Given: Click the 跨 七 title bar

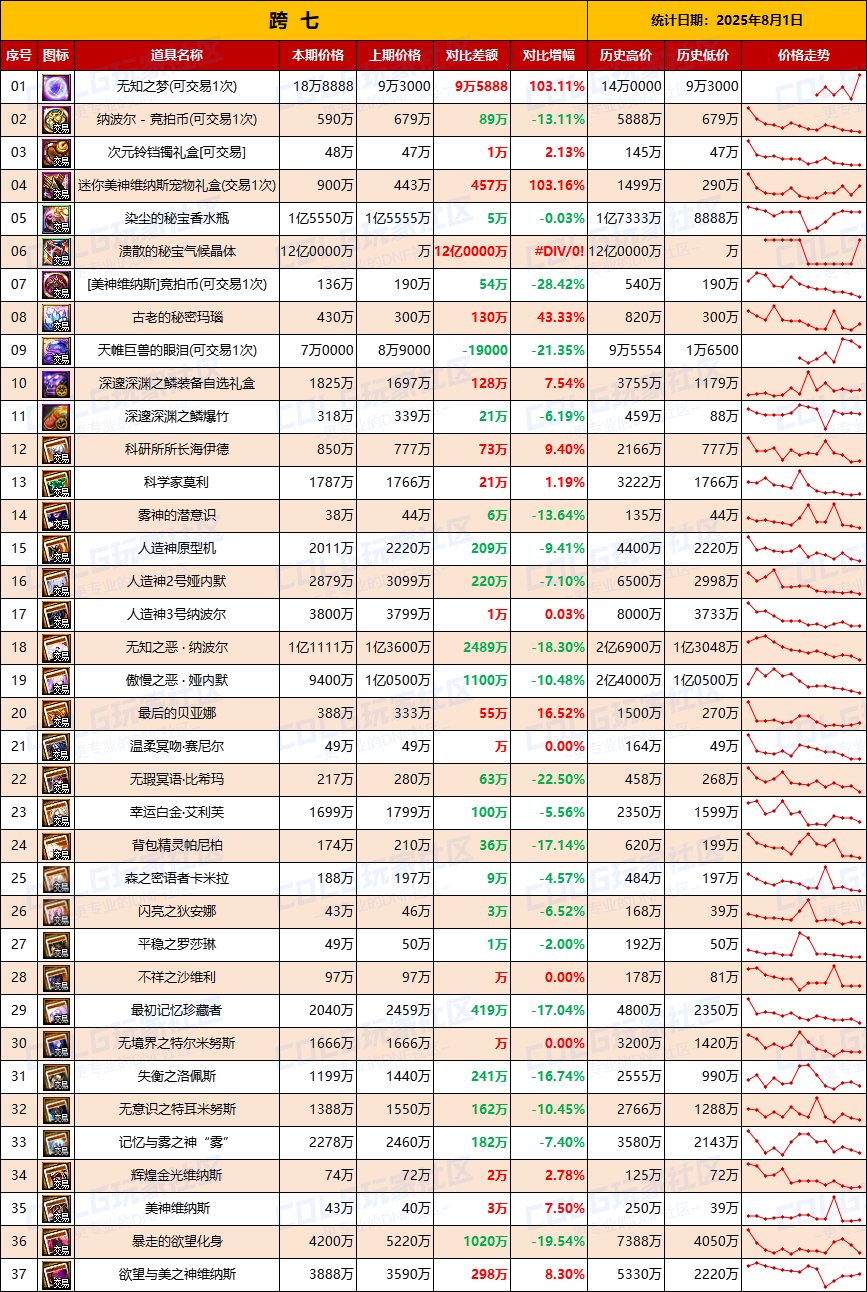Looking at the screenshot, I should [294, 20].
